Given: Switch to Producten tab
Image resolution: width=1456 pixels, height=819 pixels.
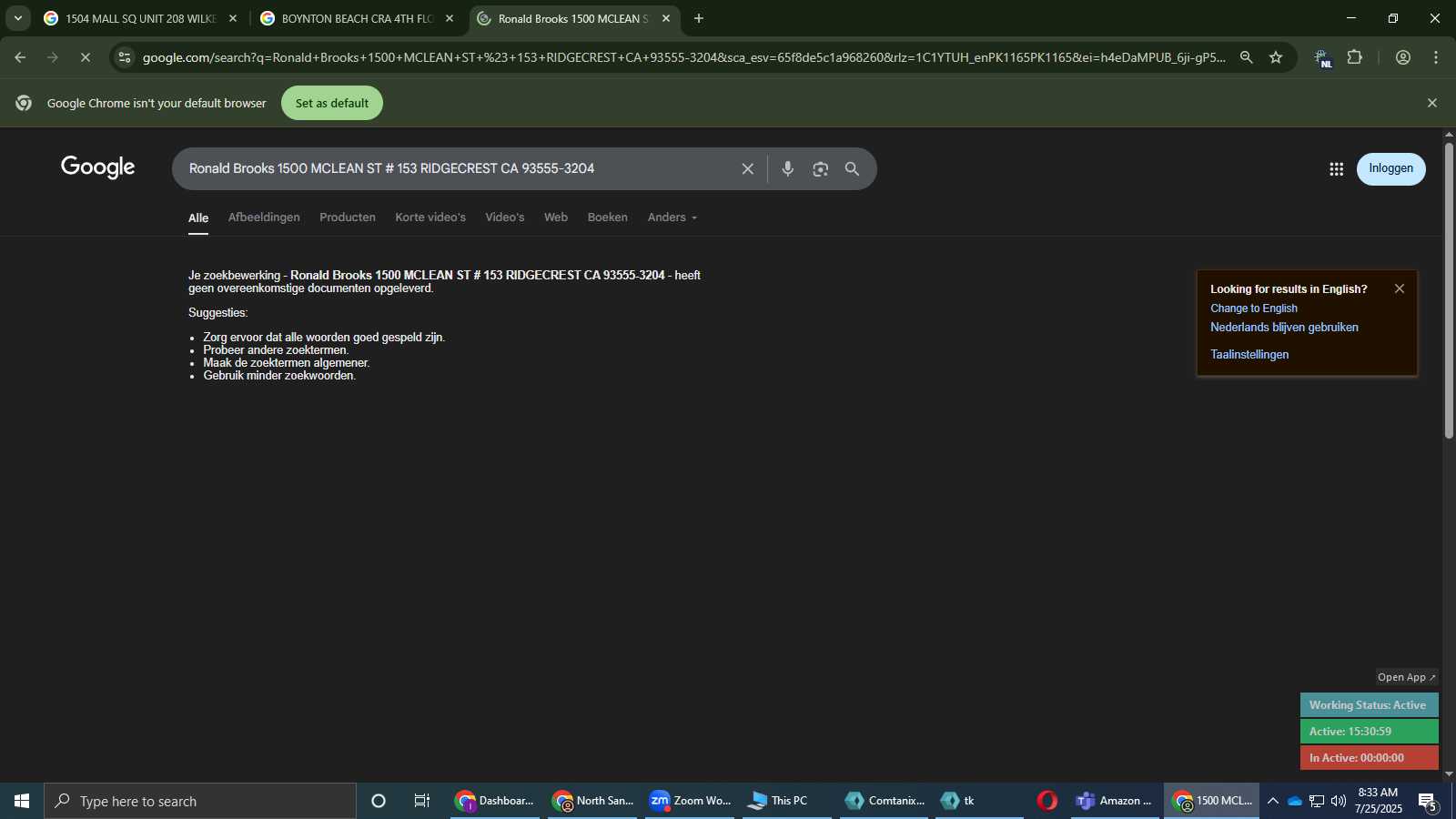Looking at the screenshot, I should pos(348,217).
